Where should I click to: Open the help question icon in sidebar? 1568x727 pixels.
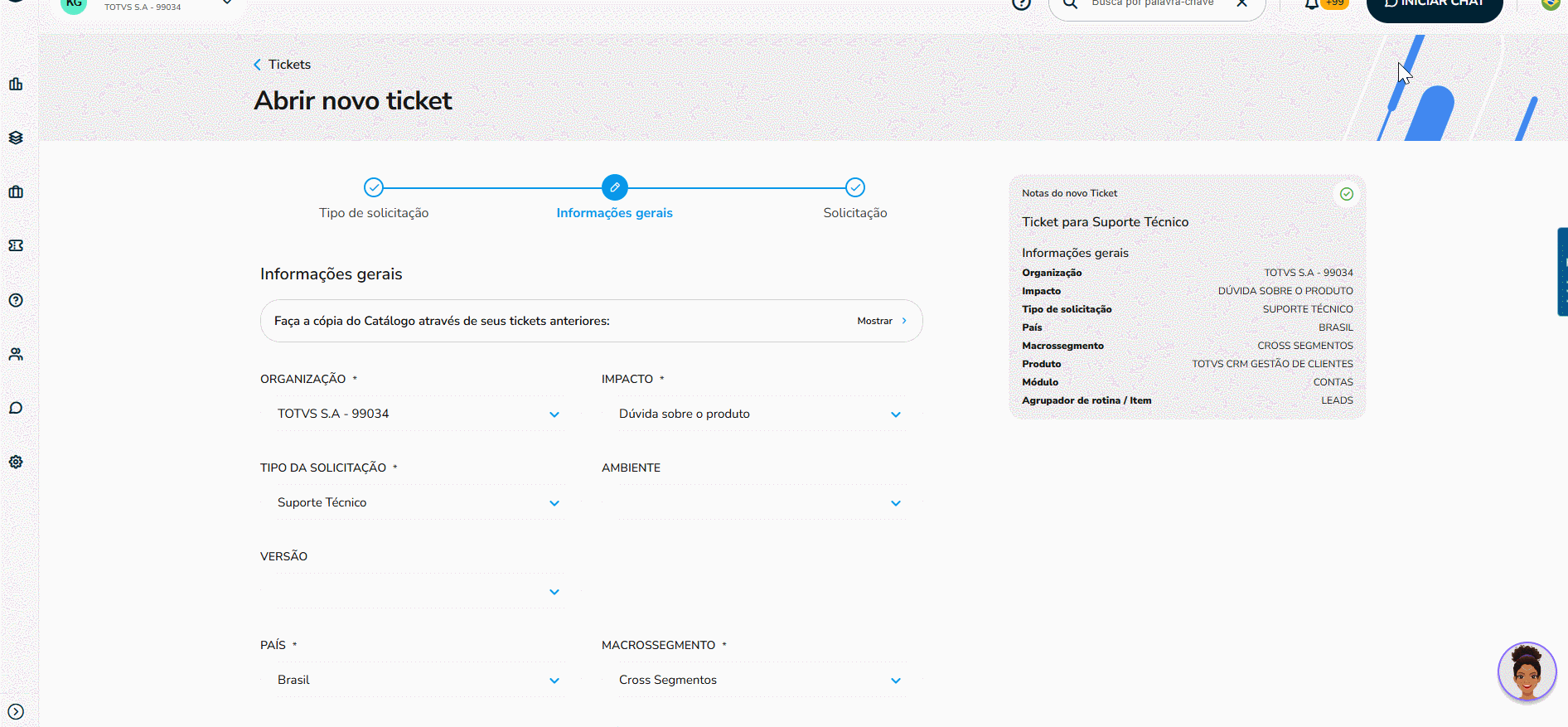pos(16,300)
